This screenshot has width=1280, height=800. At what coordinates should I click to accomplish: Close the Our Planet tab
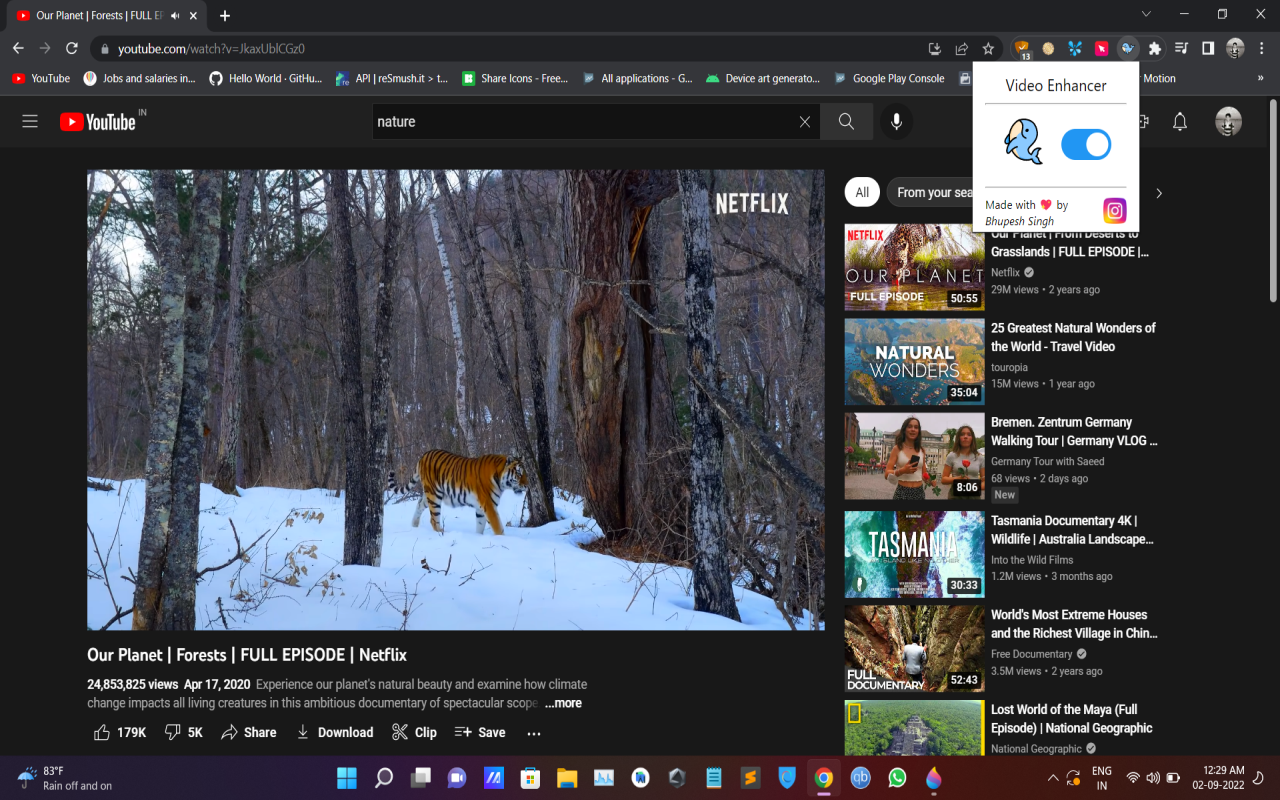tap(193, 16)
